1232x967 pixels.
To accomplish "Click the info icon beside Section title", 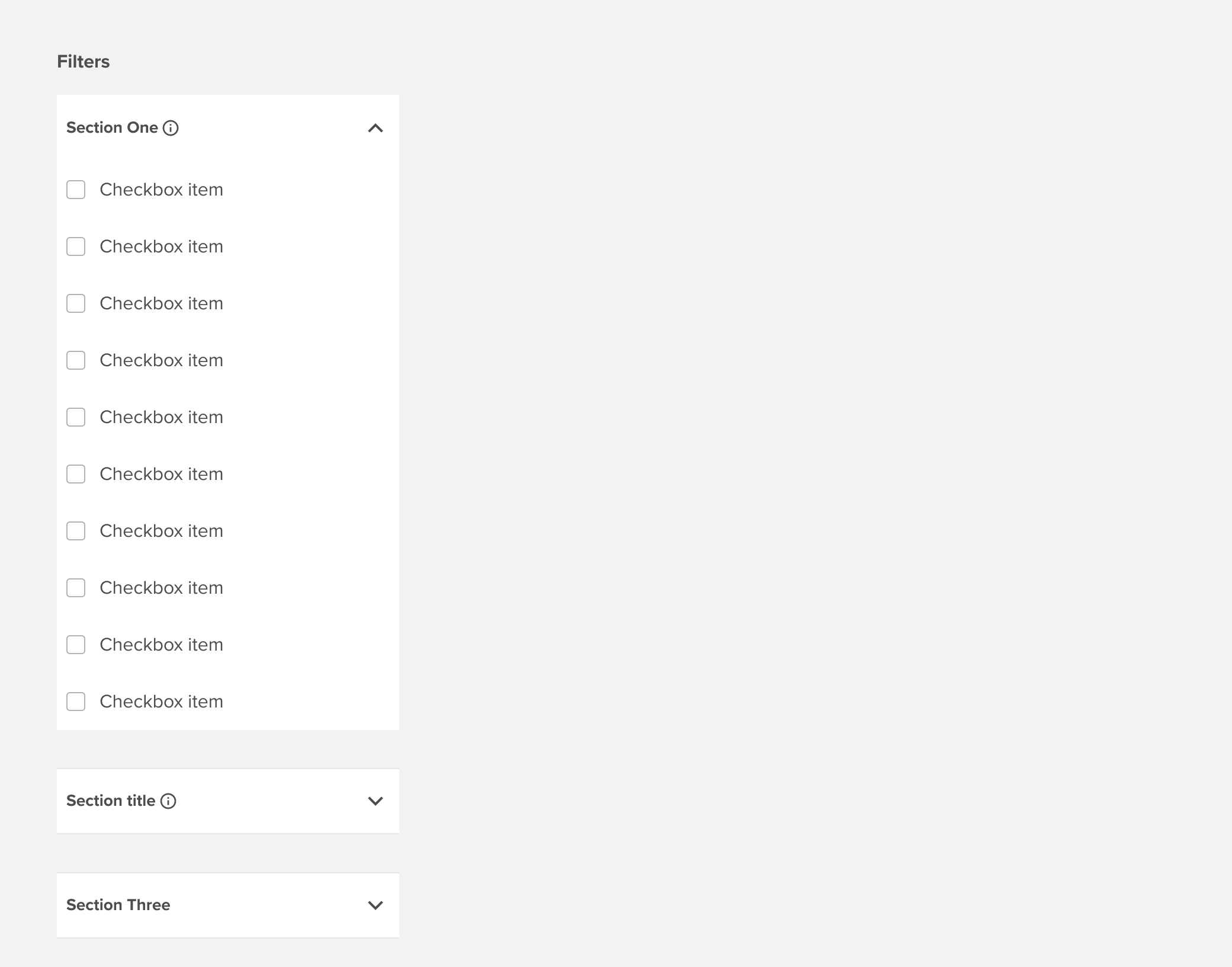I will click(x=169, y=802).
